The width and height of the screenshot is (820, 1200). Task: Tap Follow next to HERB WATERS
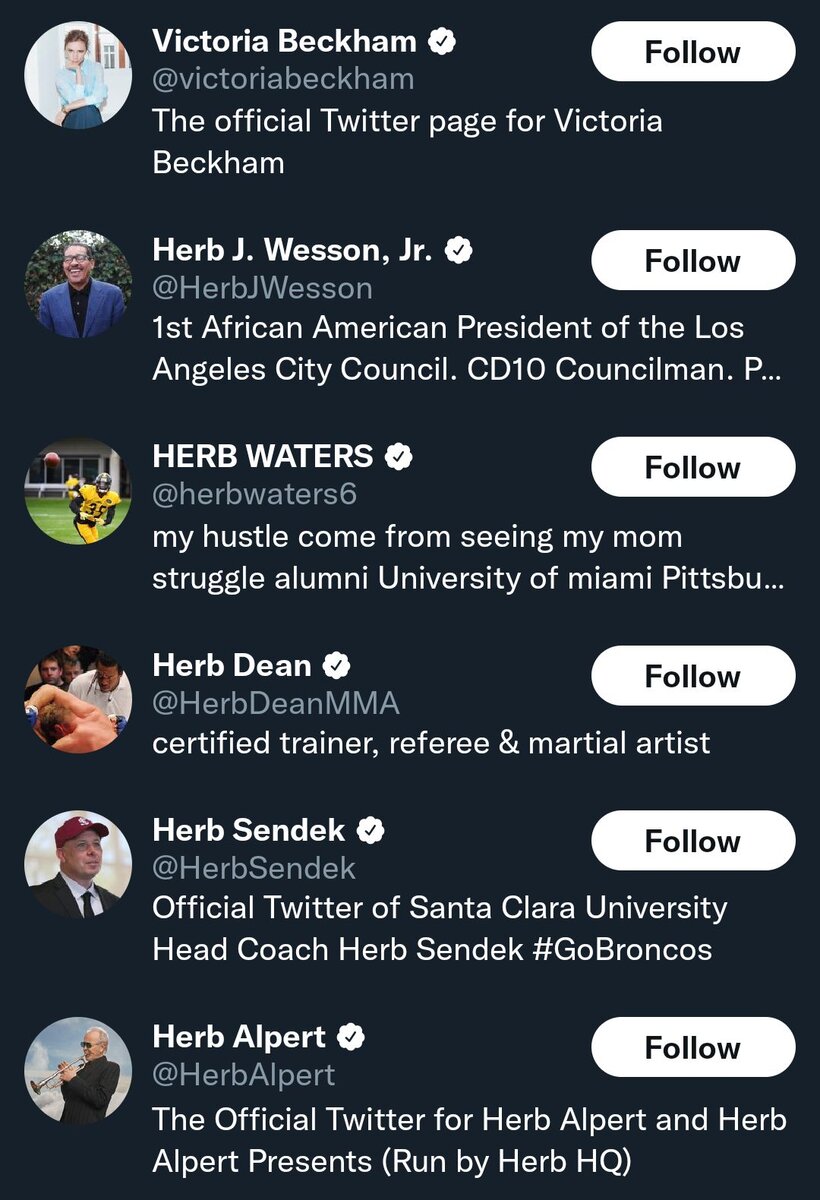coord(693,468)
